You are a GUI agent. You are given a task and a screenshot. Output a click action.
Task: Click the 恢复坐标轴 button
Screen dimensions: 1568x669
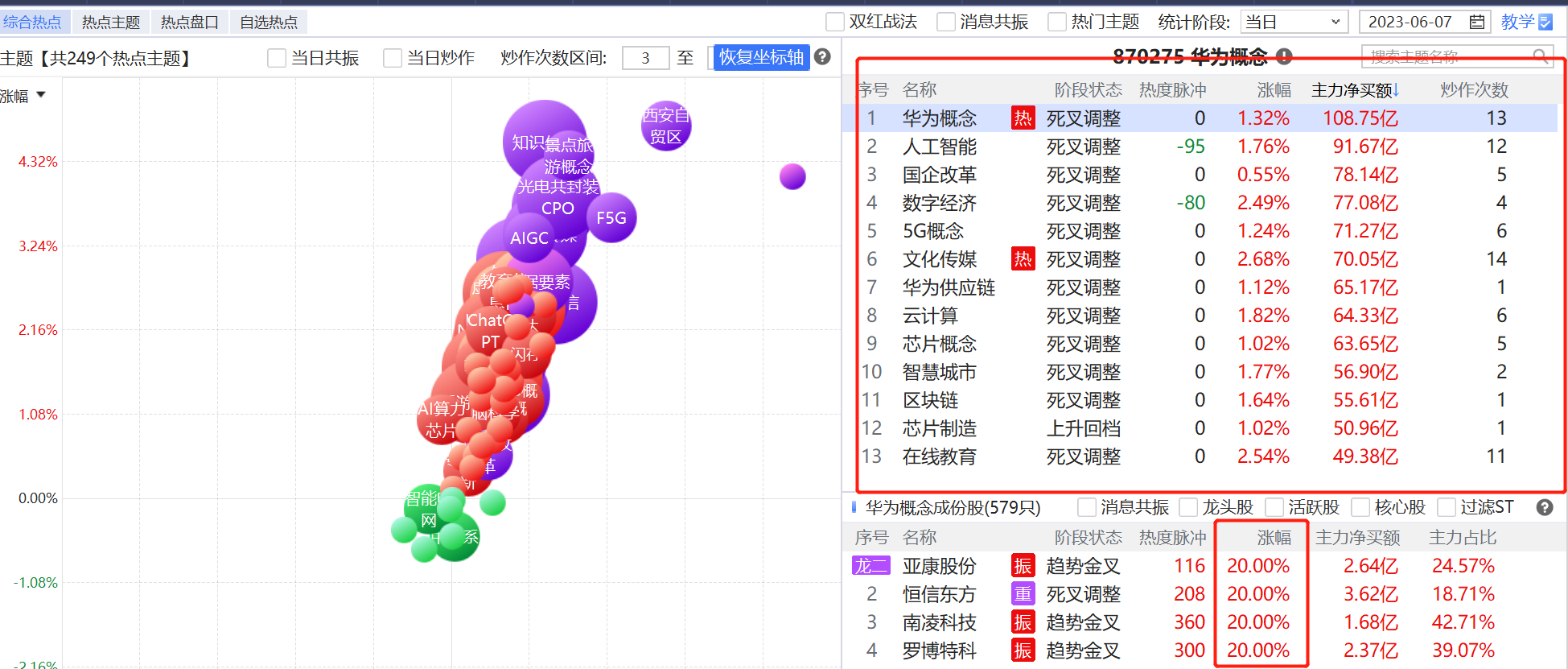coord(761,57)
